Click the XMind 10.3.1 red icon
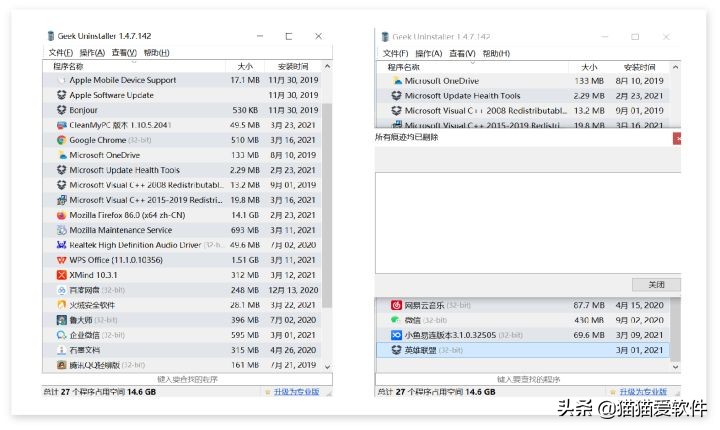The image size is (720, 430). [61, 275]
